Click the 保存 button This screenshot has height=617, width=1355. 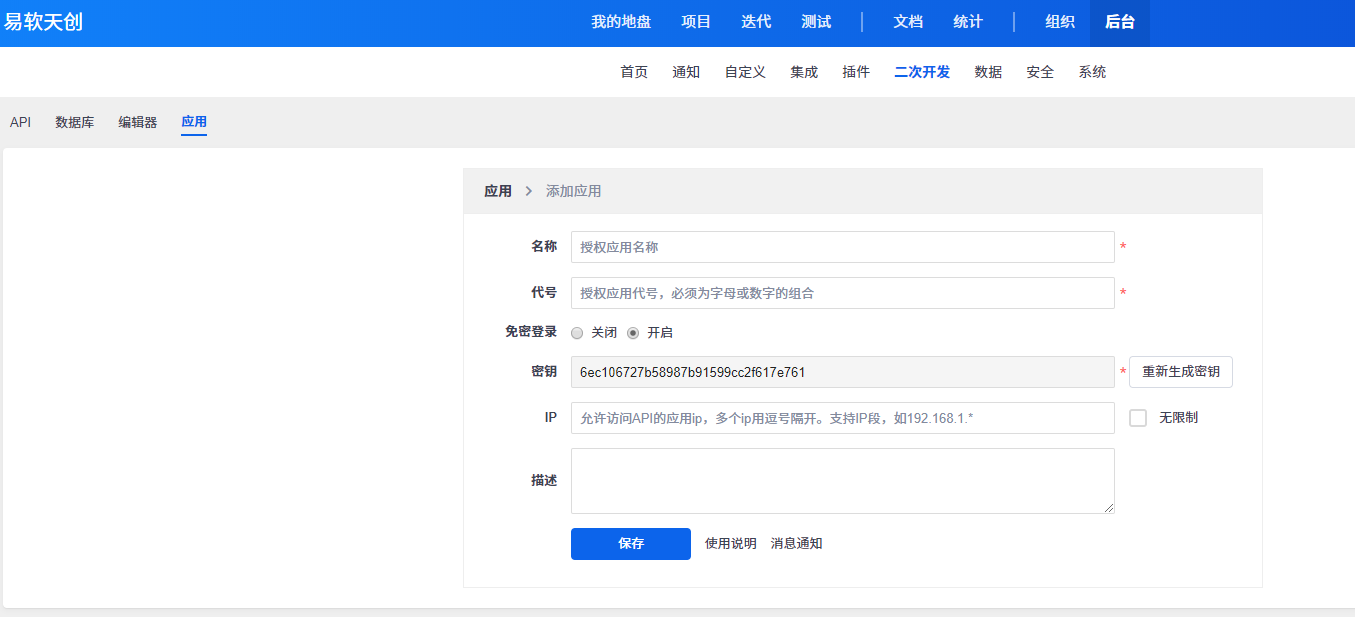tap(630, 544)
